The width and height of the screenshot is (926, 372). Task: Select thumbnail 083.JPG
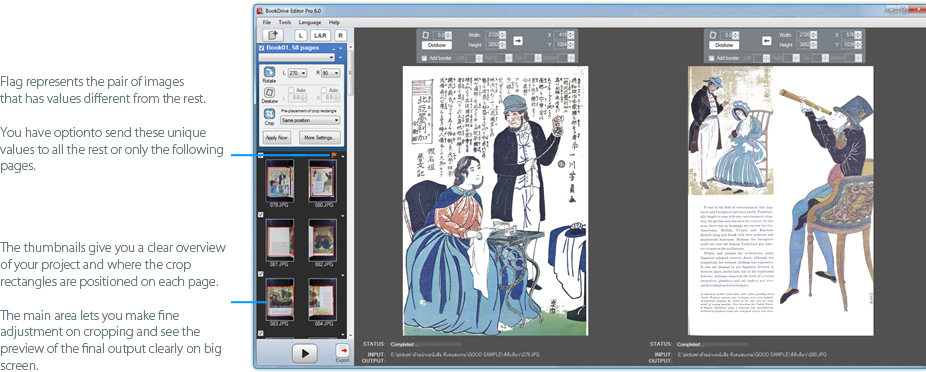[280, 299]
